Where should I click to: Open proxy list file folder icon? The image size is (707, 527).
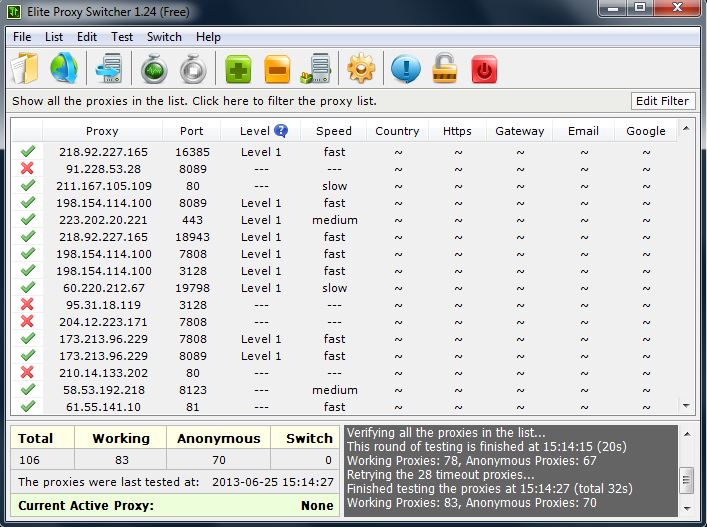point(24,69)
